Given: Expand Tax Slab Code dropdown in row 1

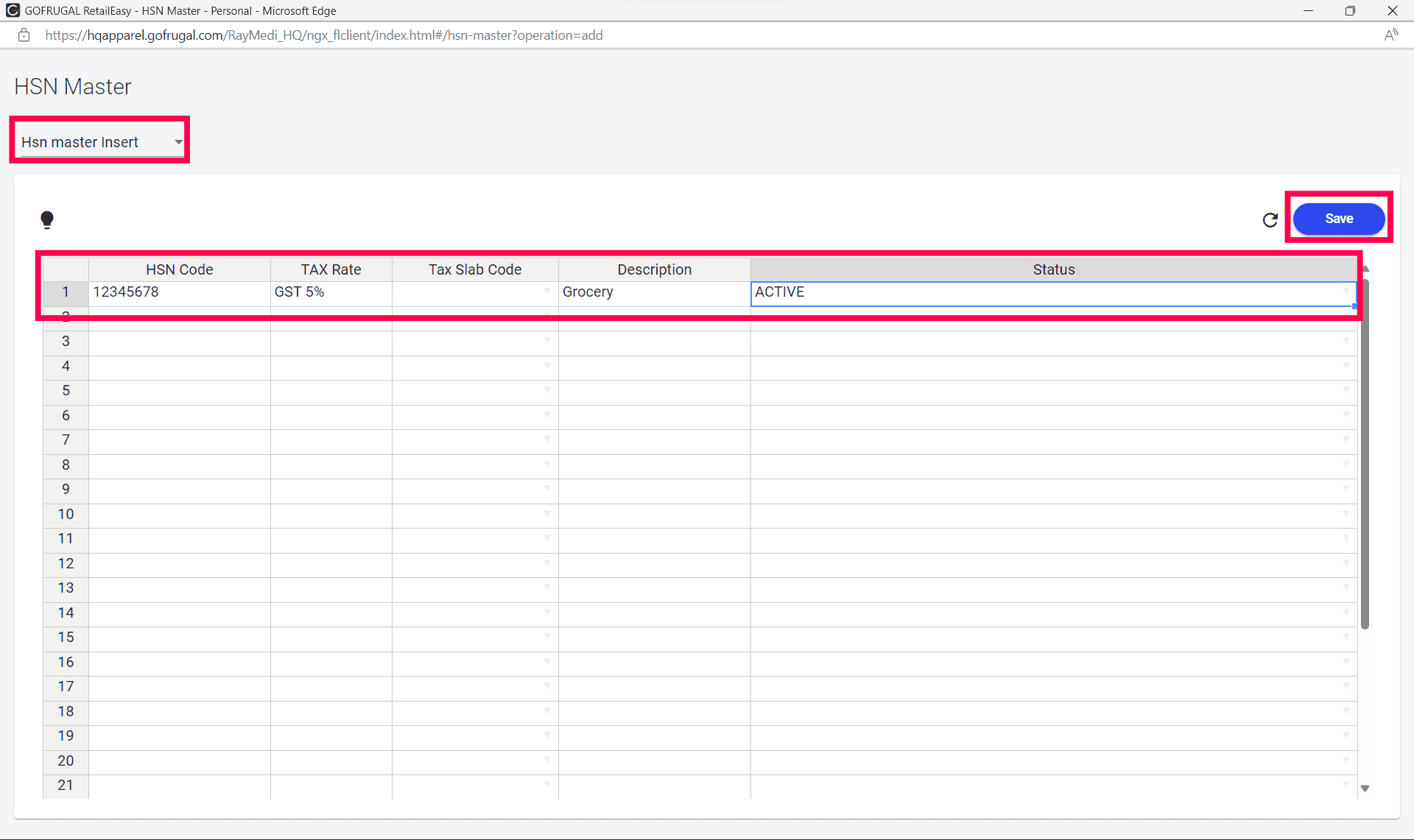Looking at the screenshot, I should 546,292.
